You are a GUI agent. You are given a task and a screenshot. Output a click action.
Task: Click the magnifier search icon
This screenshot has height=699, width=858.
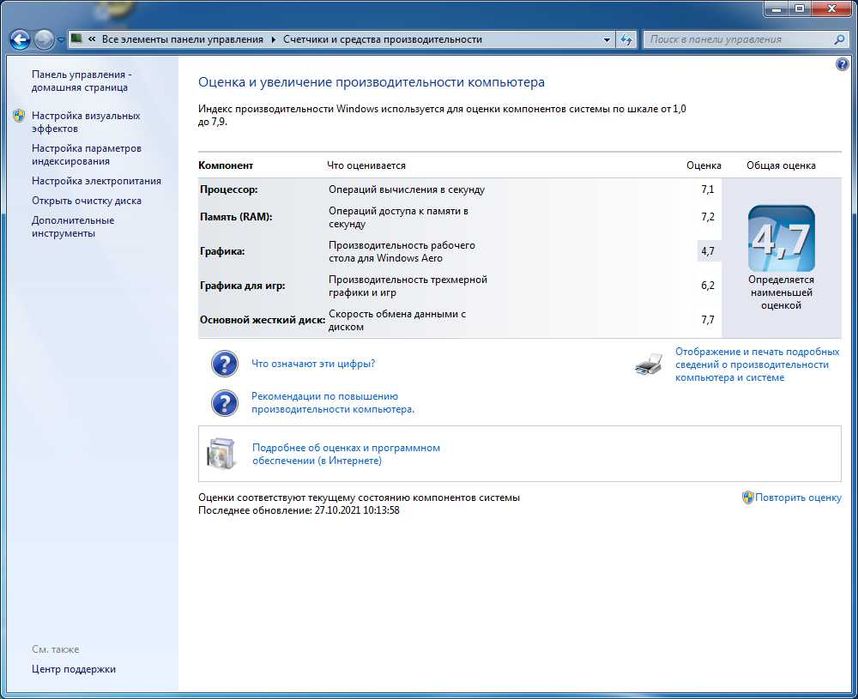pyautogui.click(x=839, y=39)
